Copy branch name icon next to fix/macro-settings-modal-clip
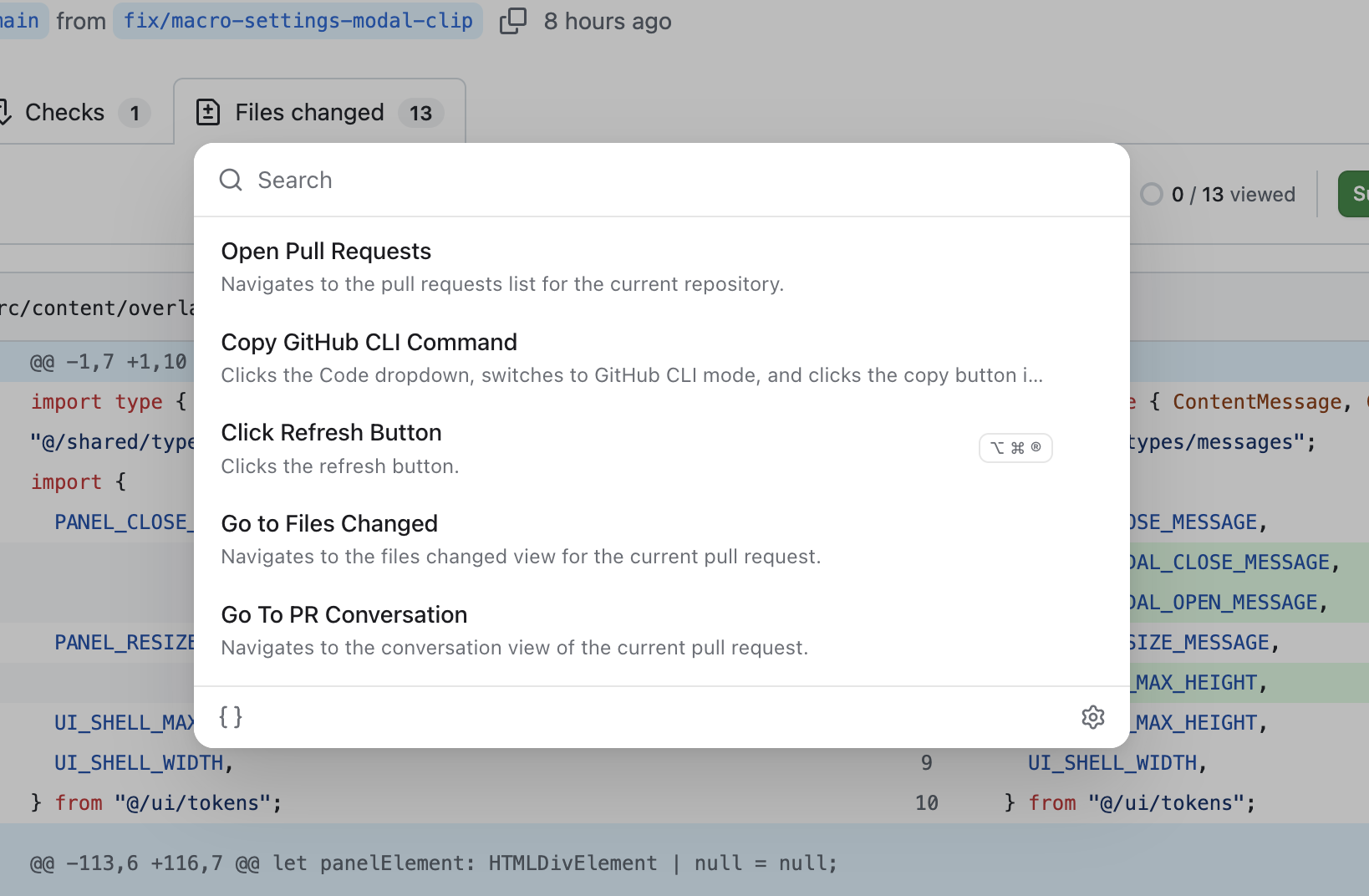This screenshot has width=1369, height=896. (513, 21)
